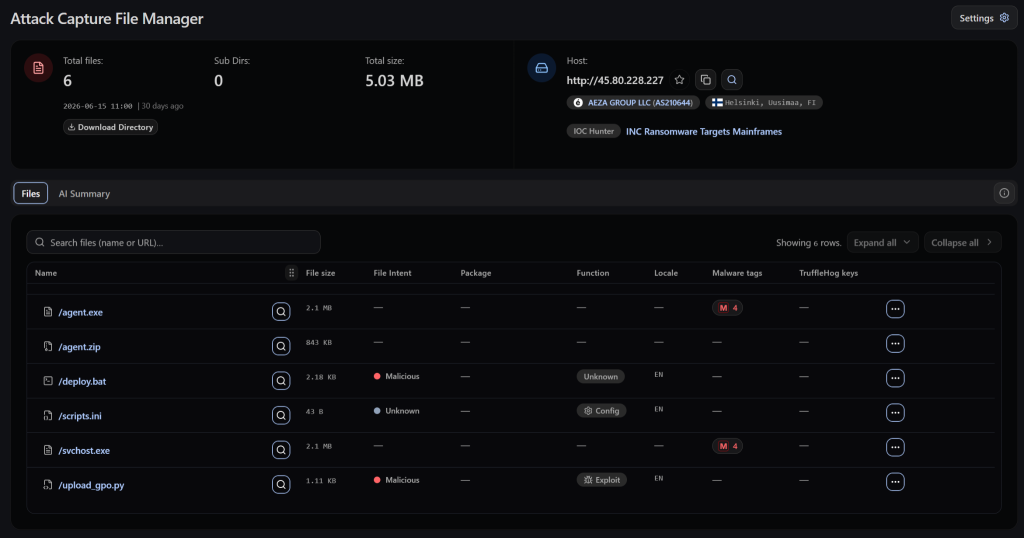Click the column drag handle next to Name
The width and height of the screenshot is (1024, 538).
[291, 273]
